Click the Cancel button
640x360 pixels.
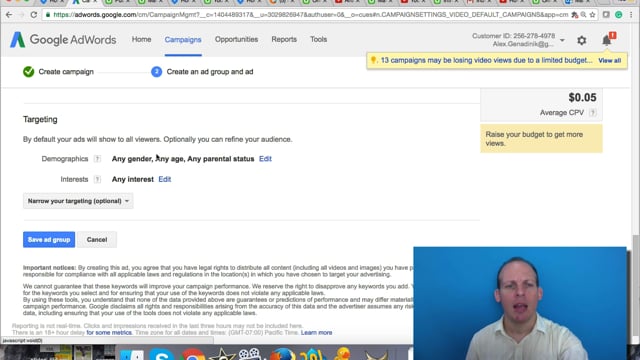click(97, 240)
